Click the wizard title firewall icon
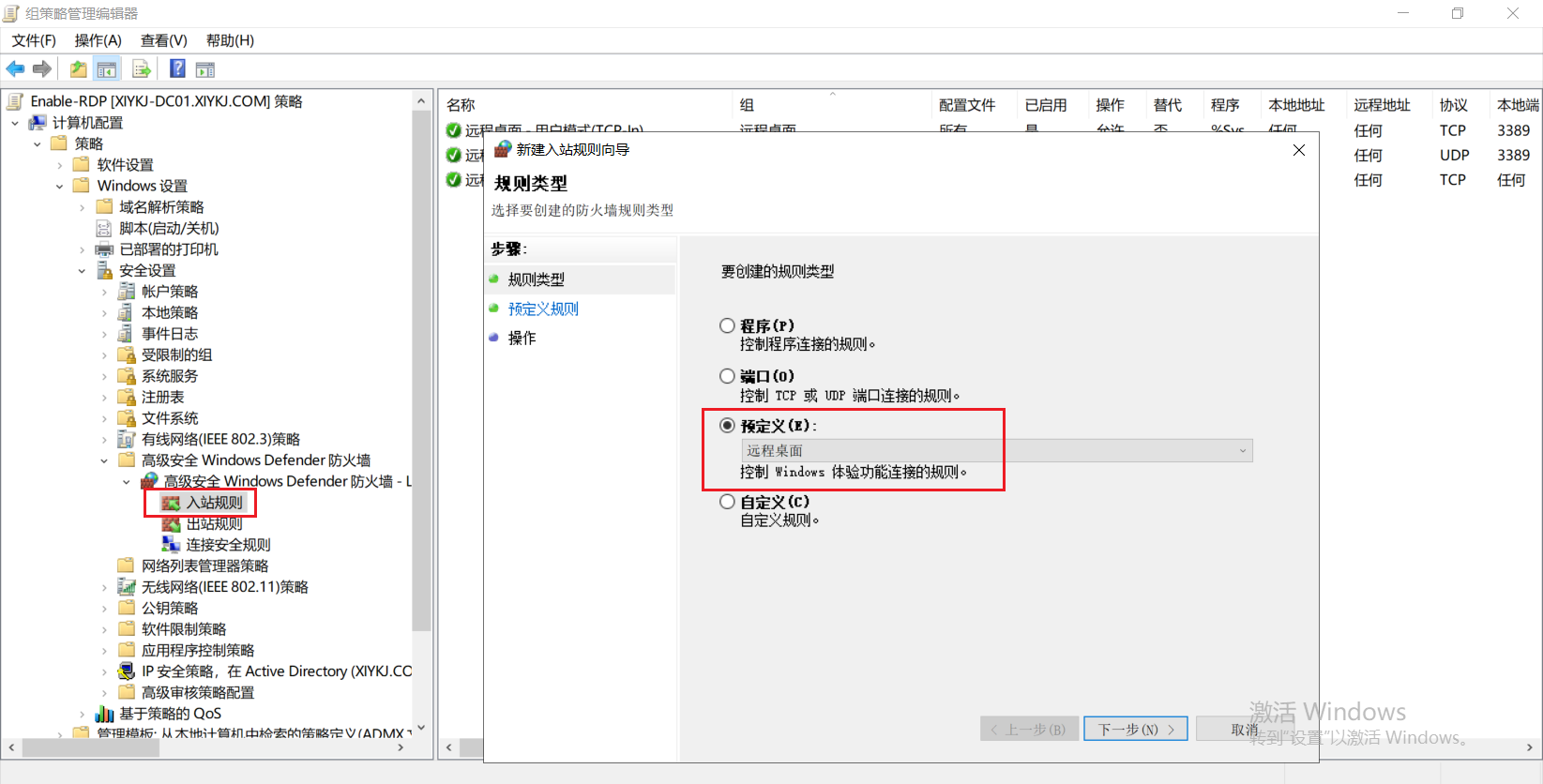Screen dimensions: 1543x784 point(503,149)
